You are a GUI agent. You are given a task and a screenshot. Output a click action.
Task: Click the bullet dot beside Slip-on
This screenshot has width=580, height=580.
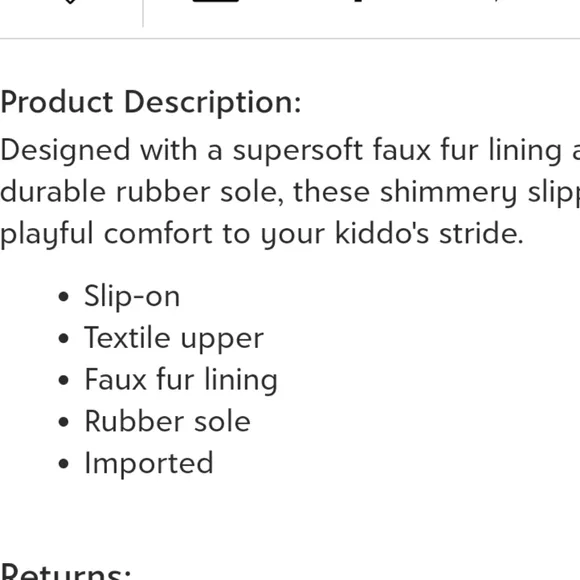[64, 297]
